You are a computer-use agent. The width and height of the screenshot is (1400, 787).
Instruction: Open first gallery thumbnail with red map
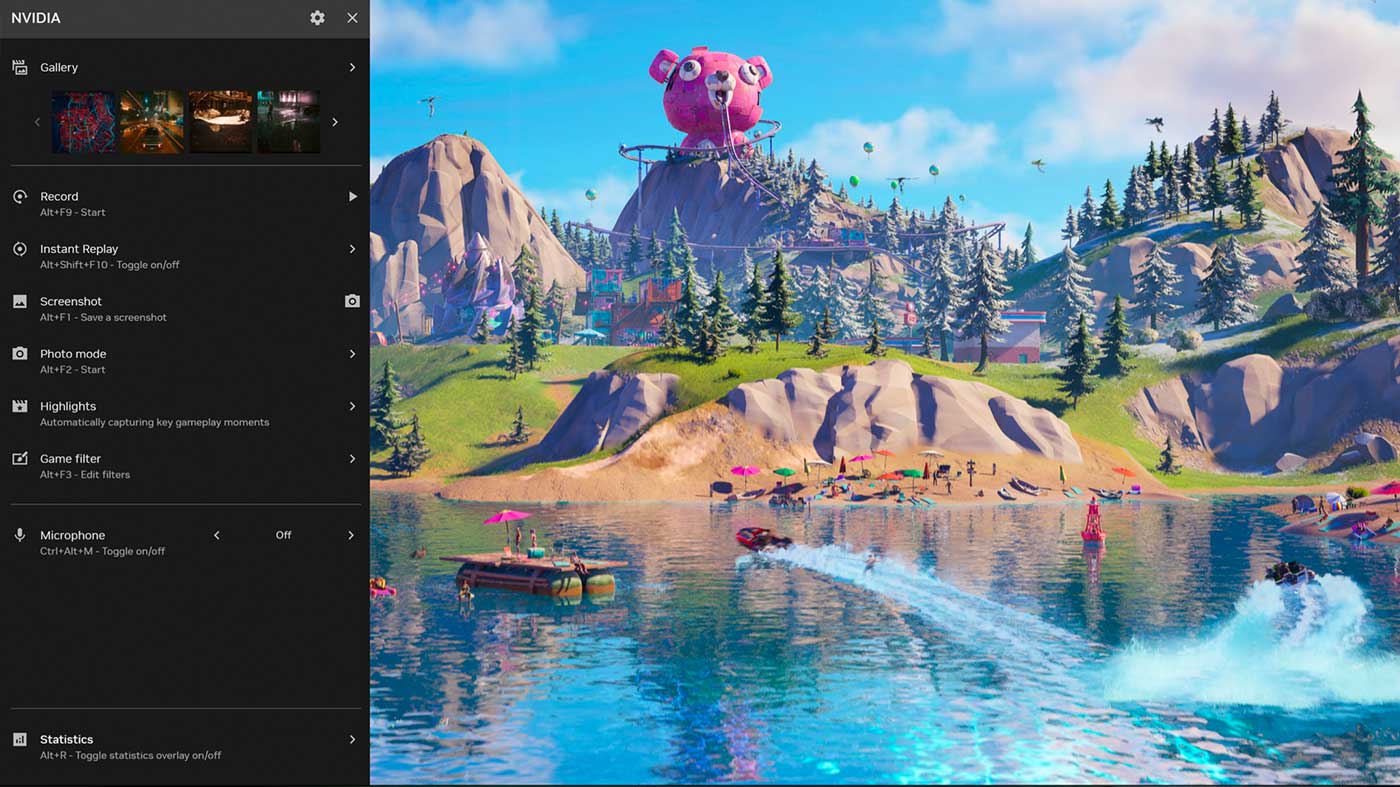tap(84, 122)
